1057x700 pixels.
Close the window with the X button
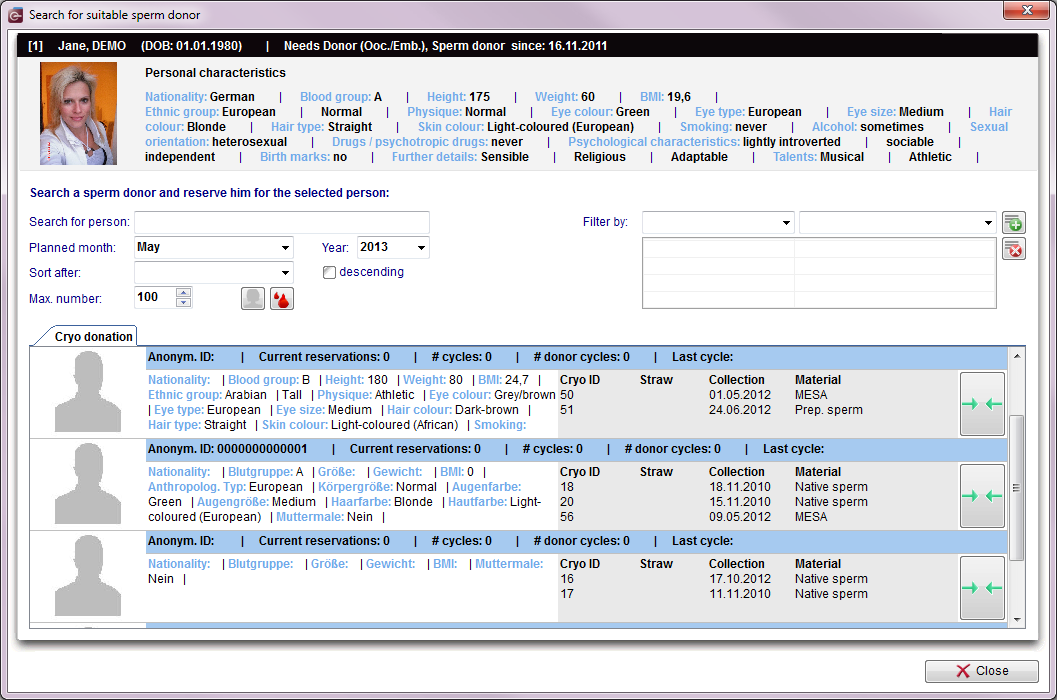pos(1027,10)
